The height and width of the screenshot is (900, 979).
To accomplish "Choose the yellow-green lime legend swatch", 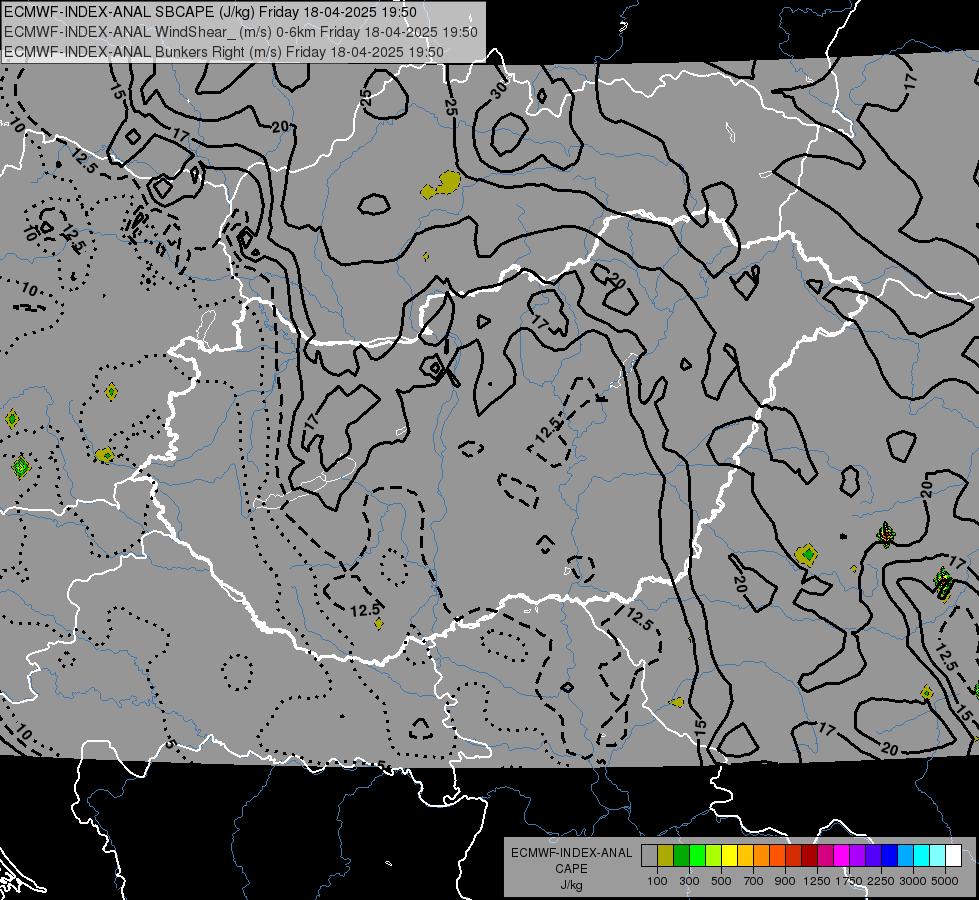I will [714, 856].
